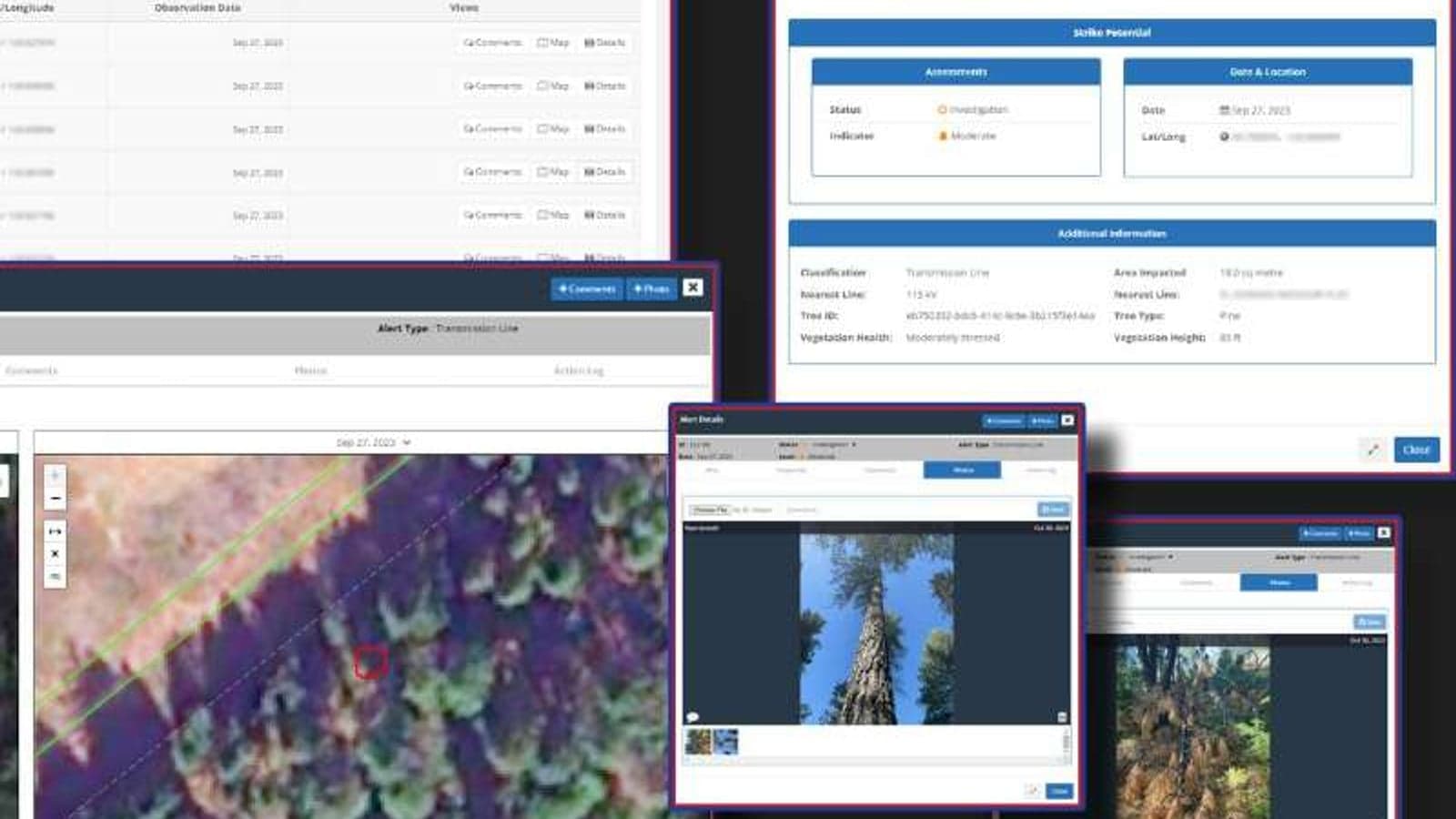The height and width of the screenshot is (819, 1456).
Task: Zoom out on the satellite map
Action: 55,499
